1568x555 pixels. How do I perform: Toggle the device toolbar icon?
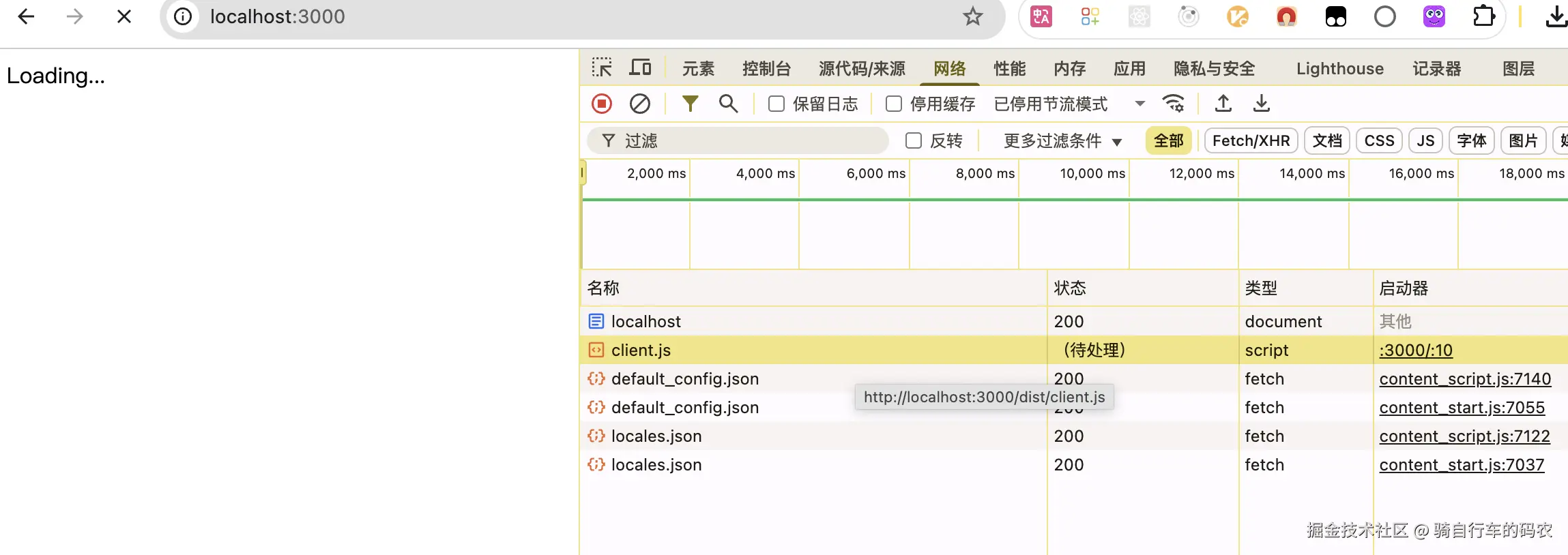640,67
